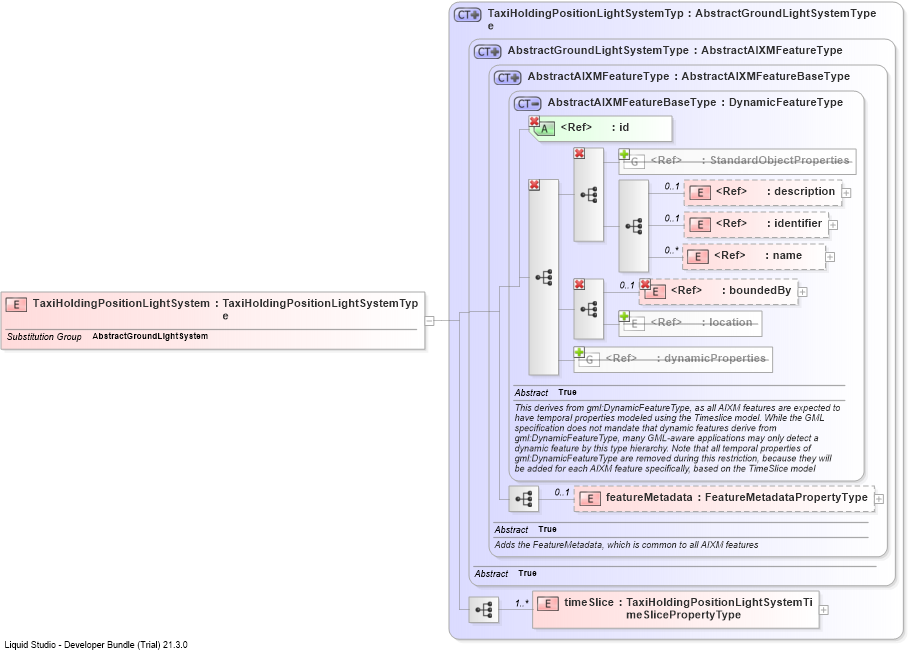Image resolution: width=908 pixels, height=650 pixels.
Task: Click green plus on the location element
Action: point(624,316)
